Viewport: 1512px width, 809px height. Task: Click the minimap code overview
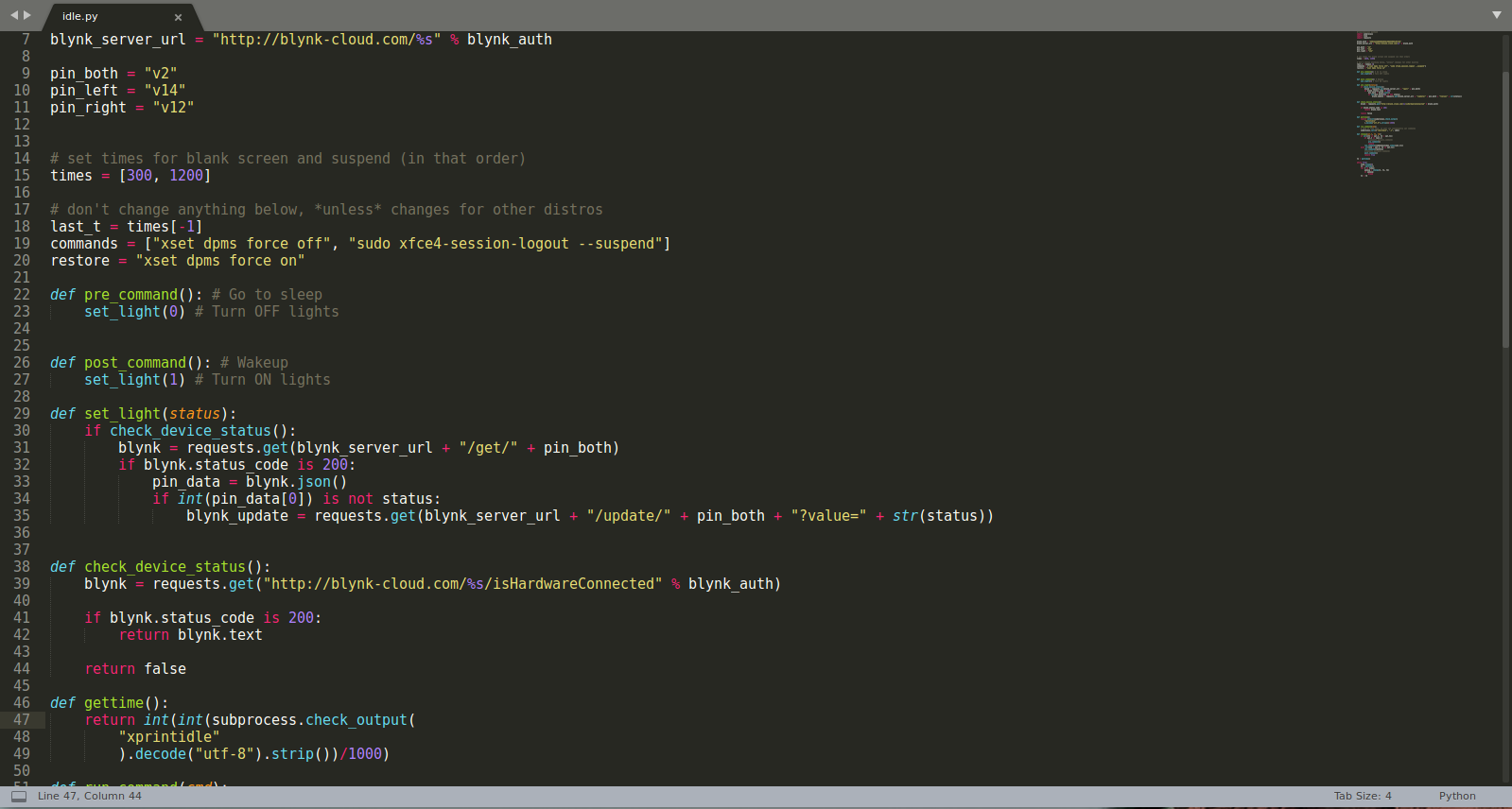point(1409,104)
